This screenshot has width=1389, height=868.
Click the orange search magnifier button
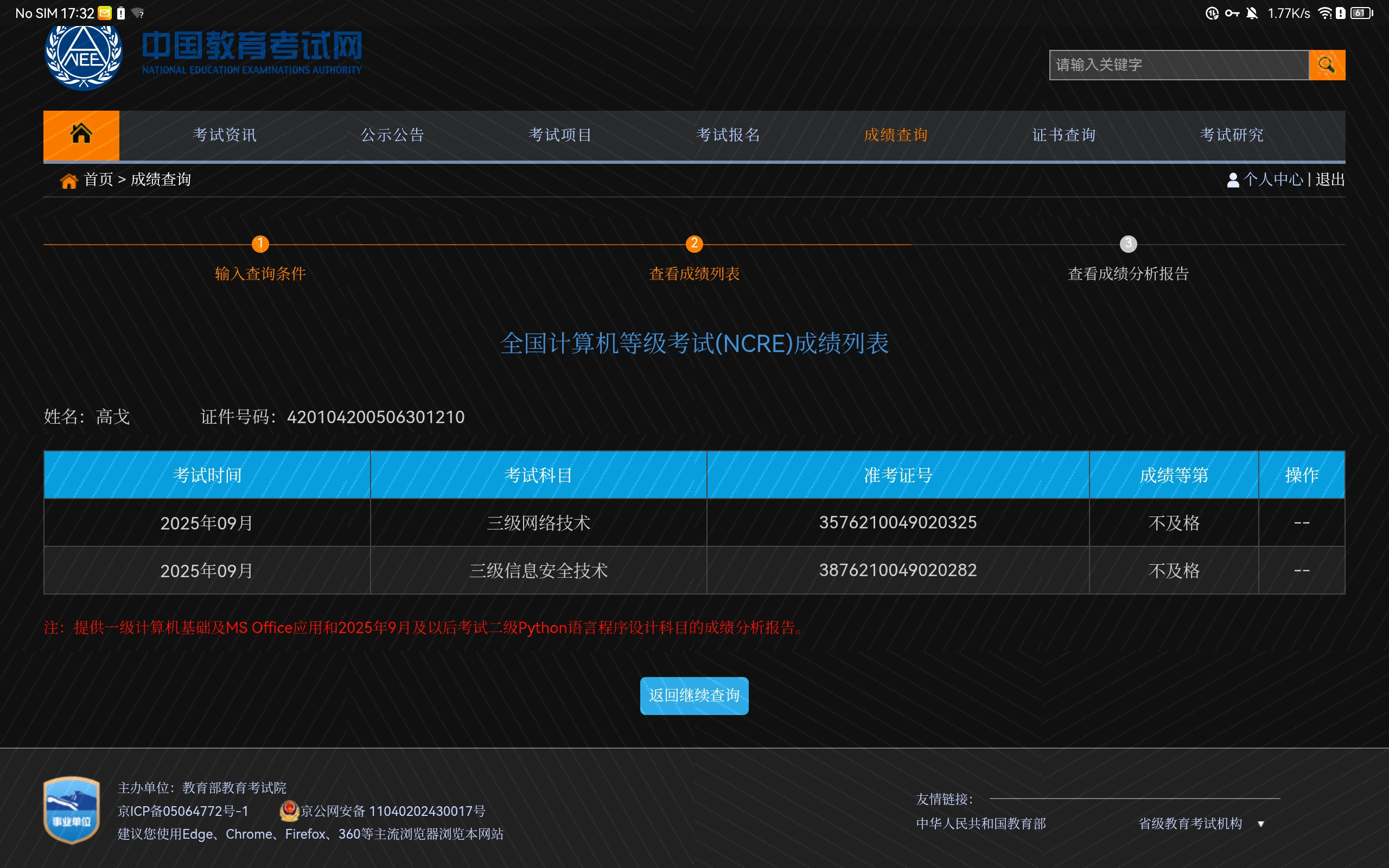tap(1327, 65)
